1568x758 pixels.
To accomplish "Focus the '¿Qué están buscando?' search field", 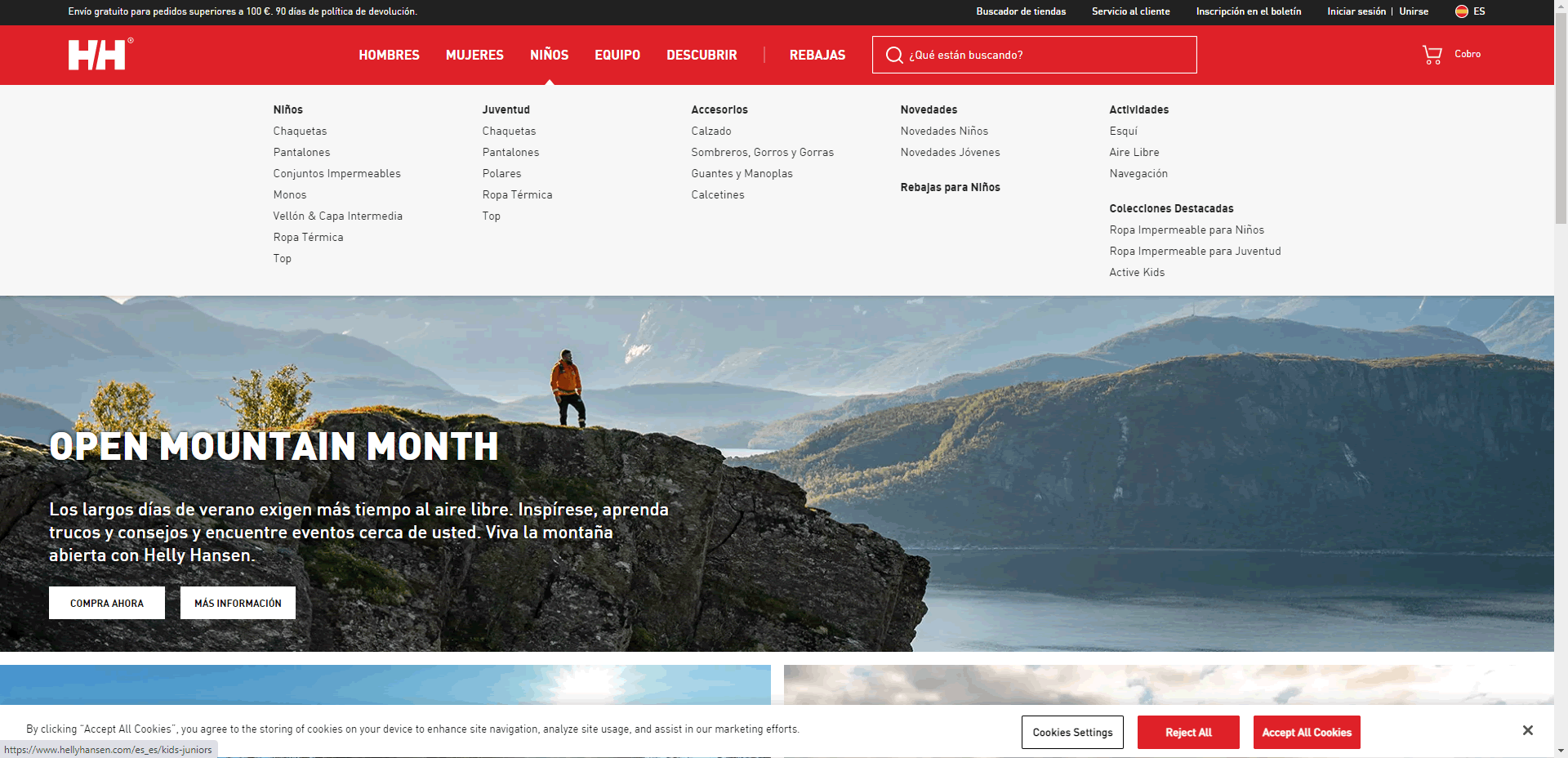I will click(1049, 55).
